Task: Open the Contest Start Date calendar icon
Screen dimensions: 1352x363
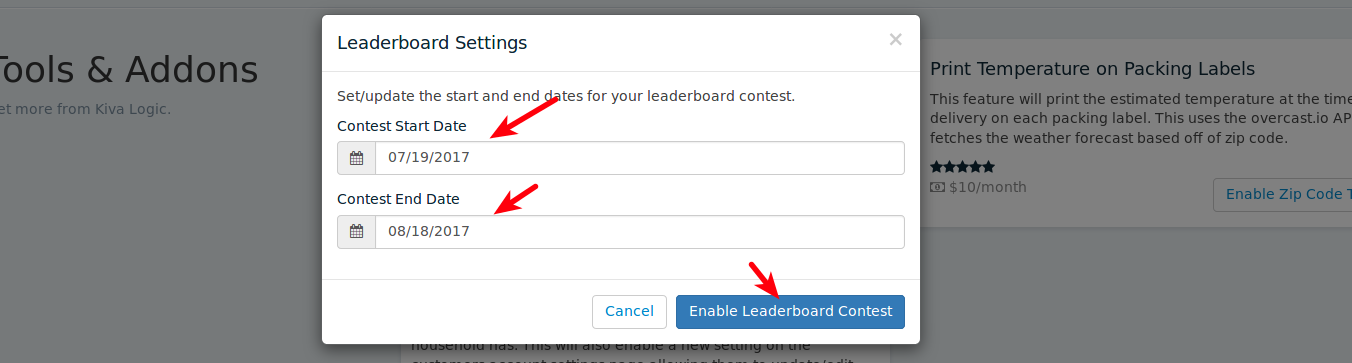Action: [x=356, y=158]
